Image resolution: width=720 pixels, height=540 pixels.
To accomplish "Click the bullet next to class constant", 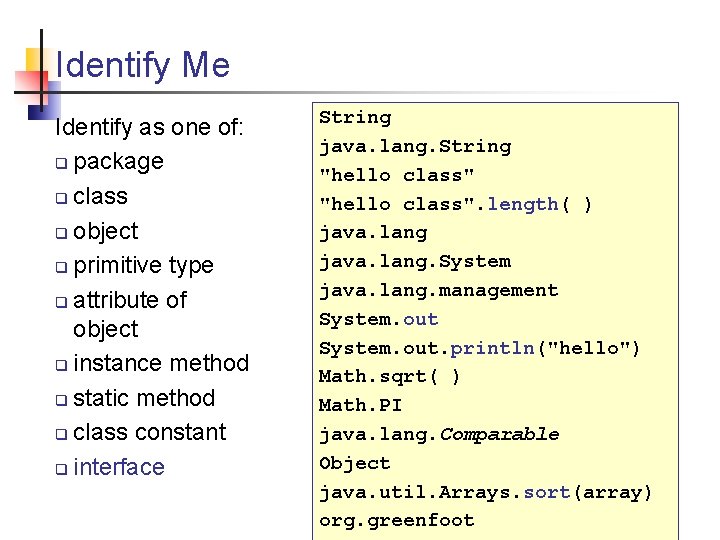I will pos(62,434).
